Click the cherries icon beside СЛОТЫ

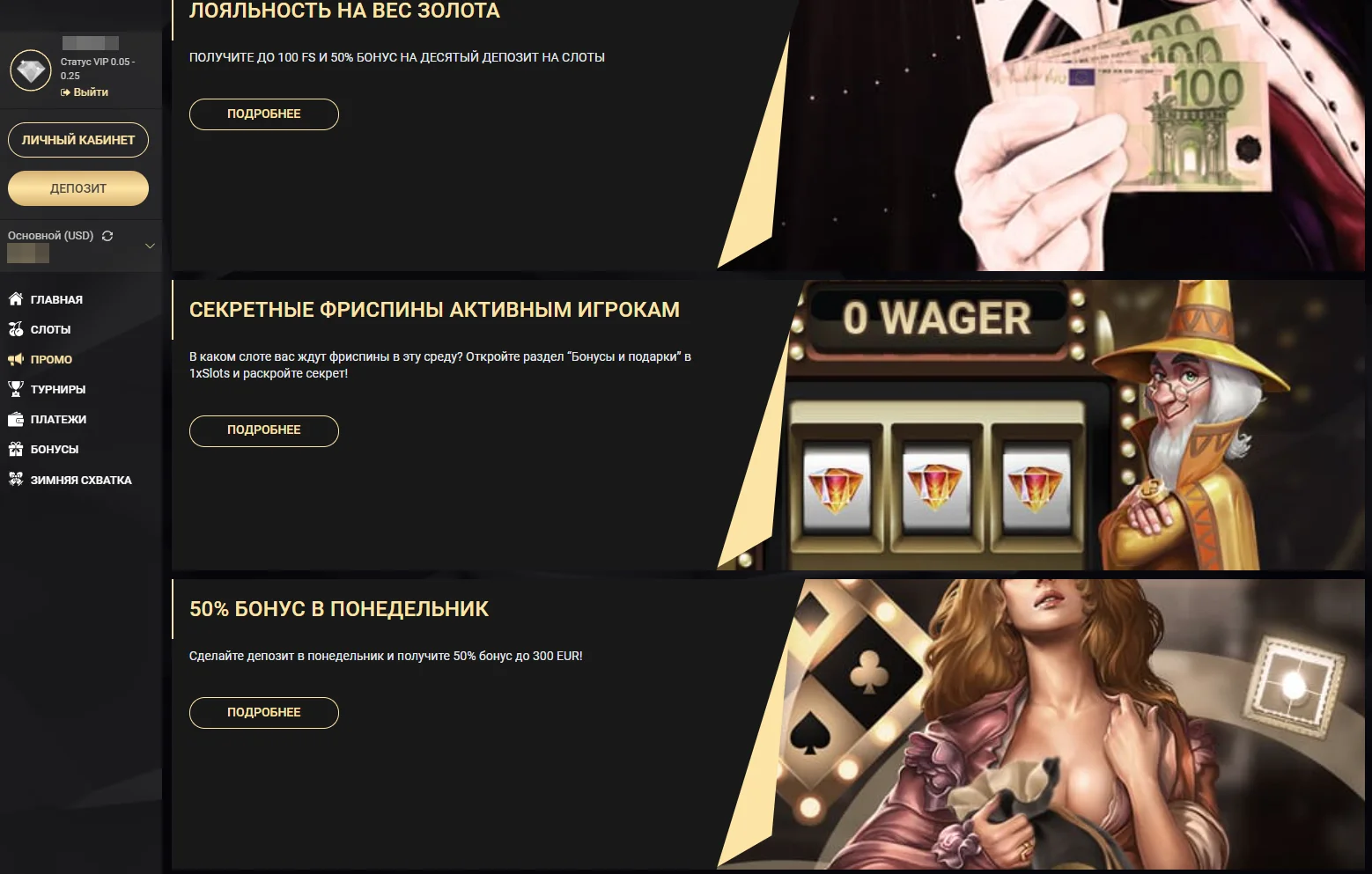[x=16, y=329]
